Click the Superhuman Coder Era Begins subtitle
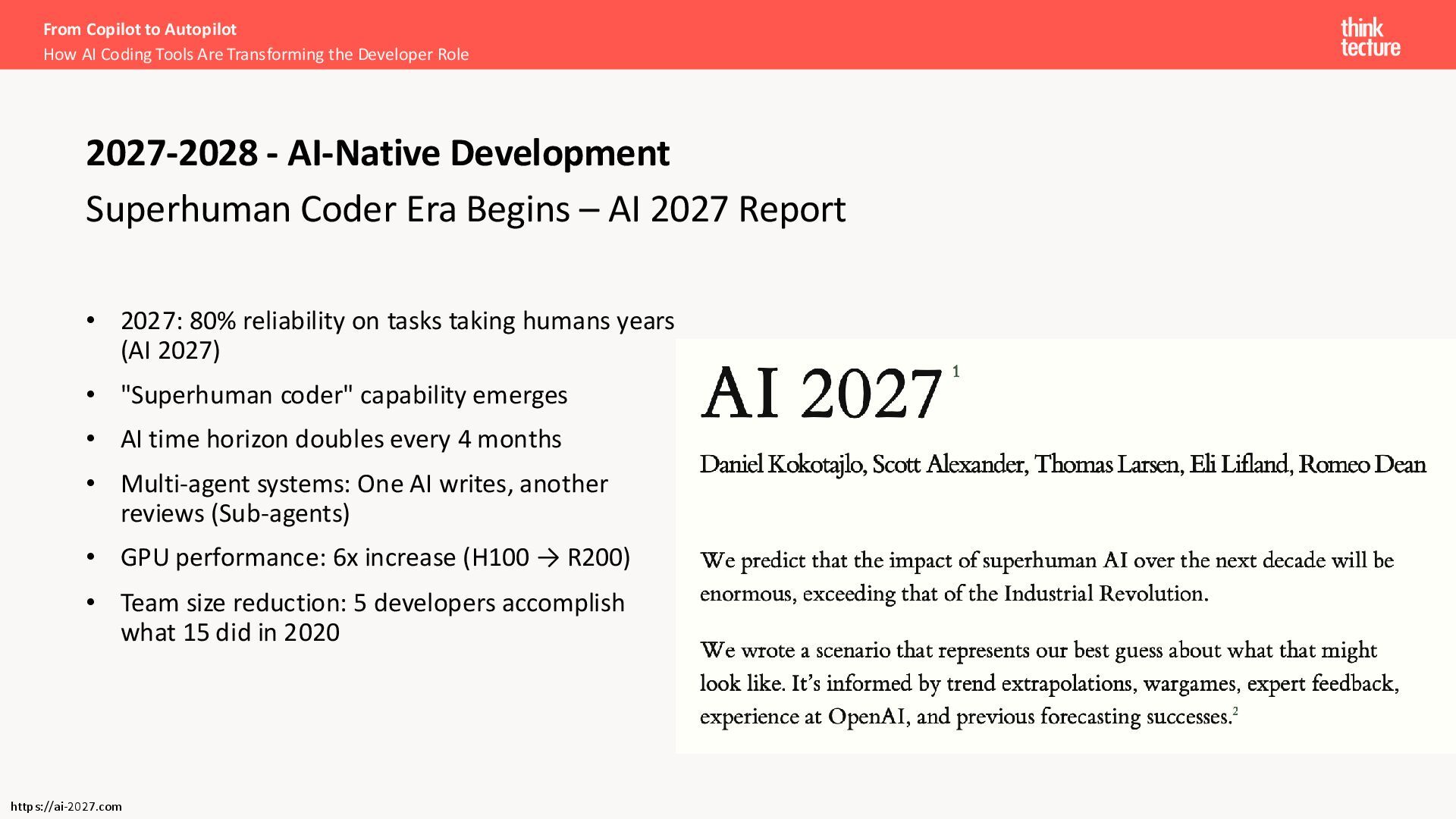Screen dimensions: 1456x819 click(x=465, y=209)
